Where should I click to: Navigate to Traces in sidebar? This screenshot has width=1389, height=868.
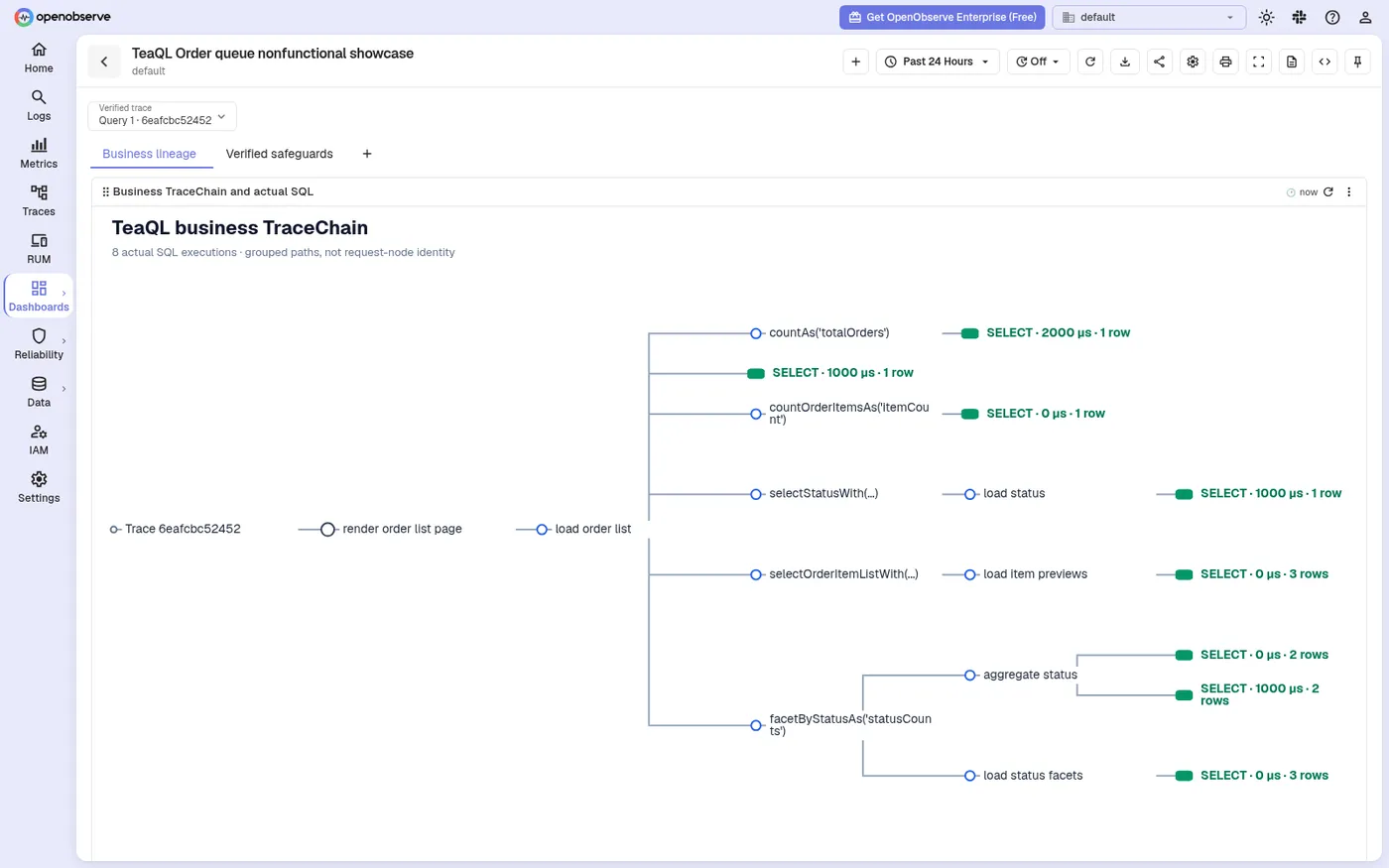tap(39, 200)
